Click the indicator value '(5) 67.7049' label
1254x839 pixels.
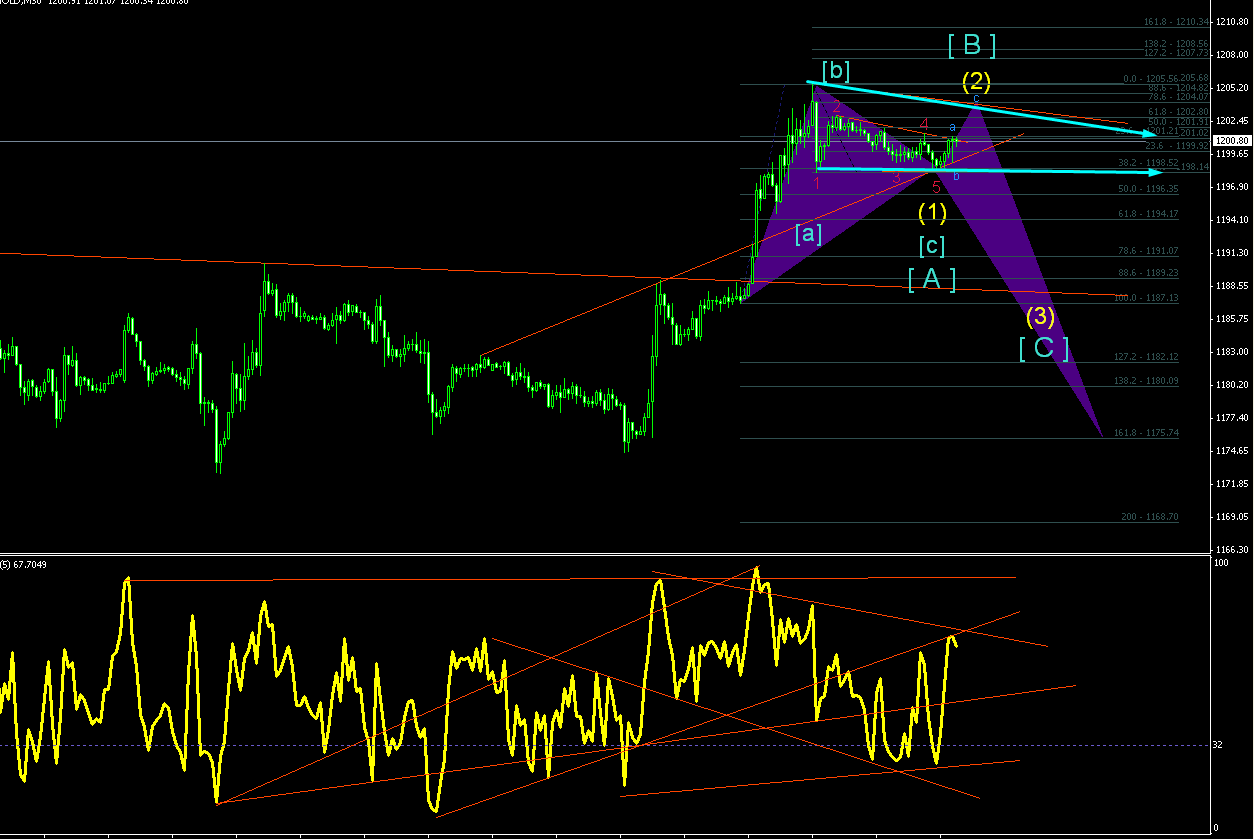[24, 564]
